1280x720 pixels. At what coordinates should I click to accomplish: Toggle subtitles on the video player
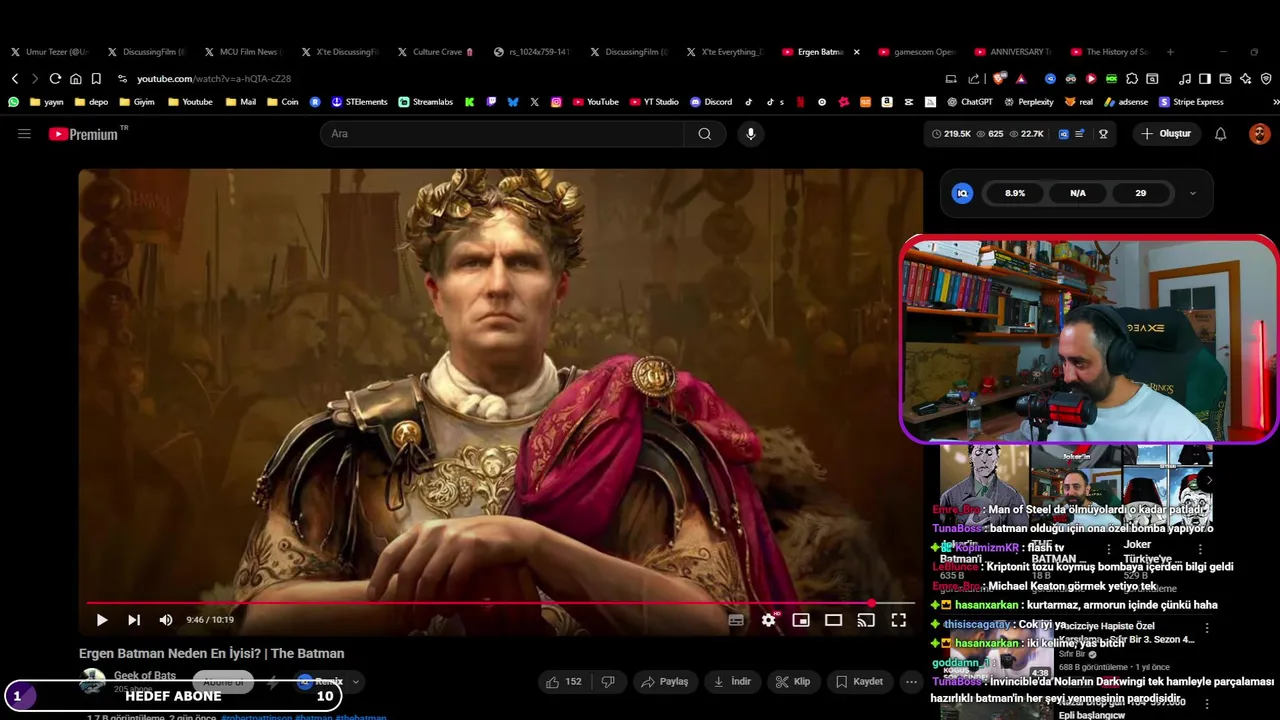click(x=736, y=620)
